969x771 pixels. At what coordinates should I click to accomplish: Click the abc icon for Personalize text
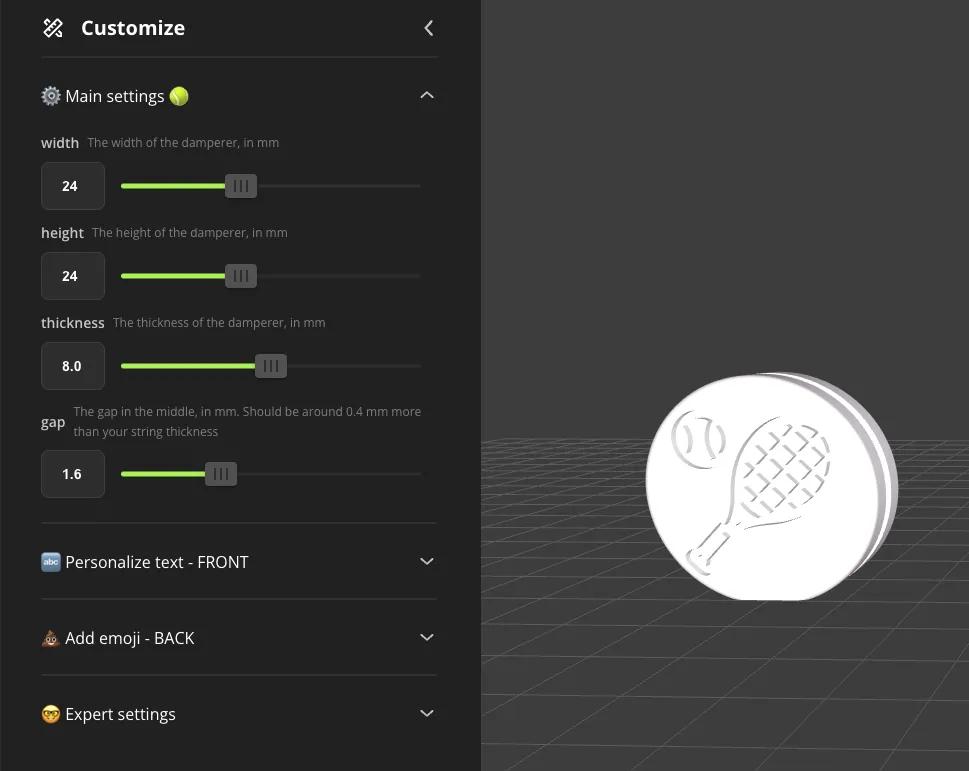pos(51,562)
